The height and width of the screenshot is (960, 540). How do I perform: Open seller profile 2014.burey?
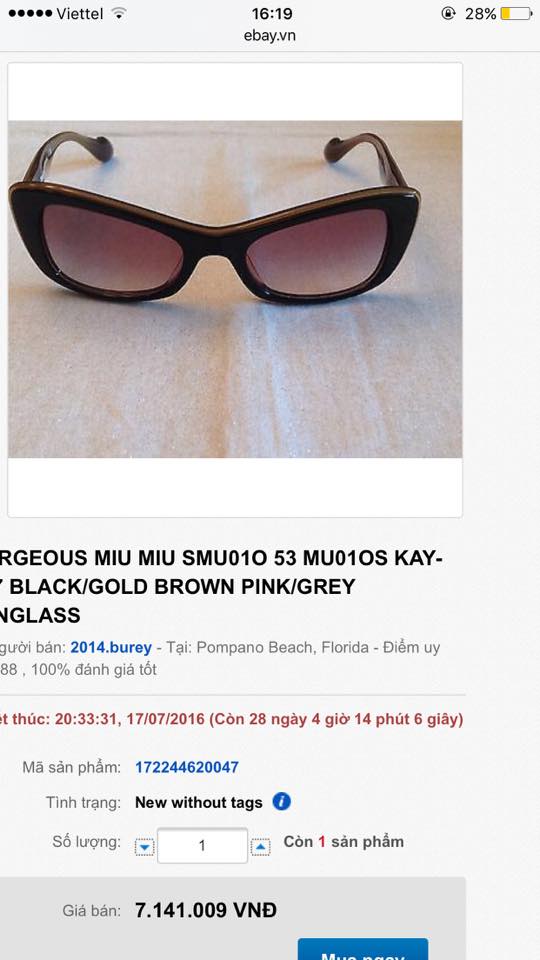[x=111, y=647]
